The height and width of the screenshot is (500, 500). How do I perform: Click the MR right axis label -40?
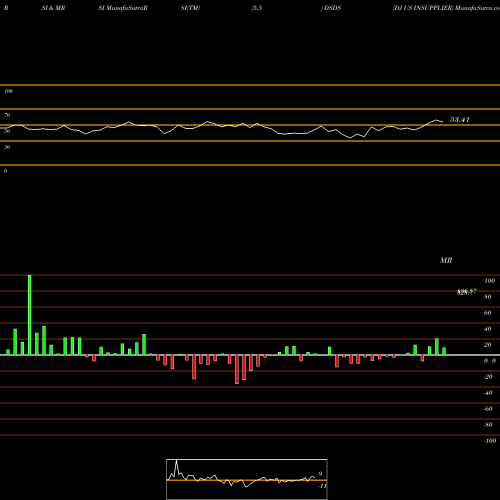click(x=488, y=393)
